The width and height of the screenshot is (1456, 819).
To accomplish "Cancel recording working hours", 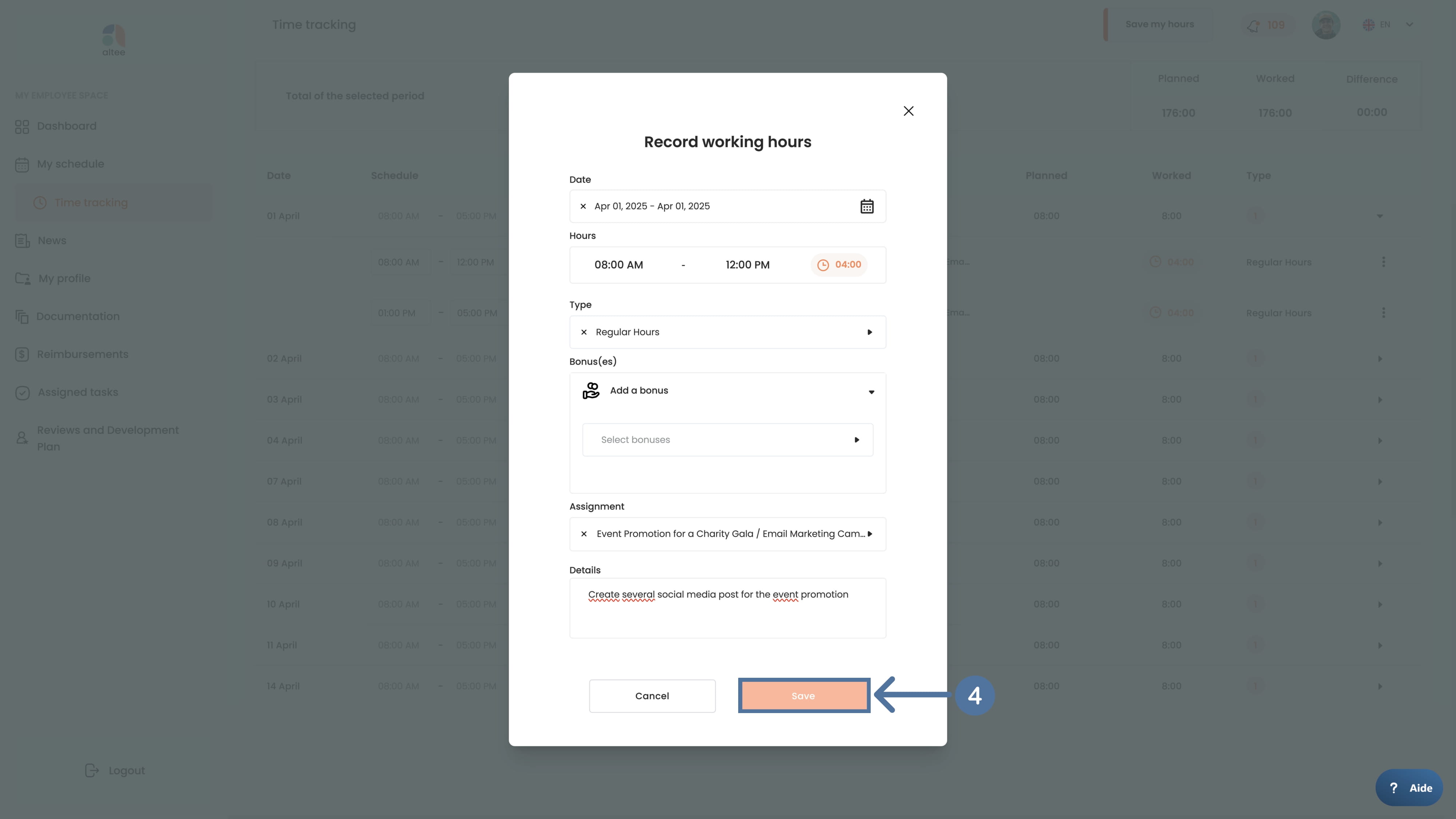I will (652, 696).
